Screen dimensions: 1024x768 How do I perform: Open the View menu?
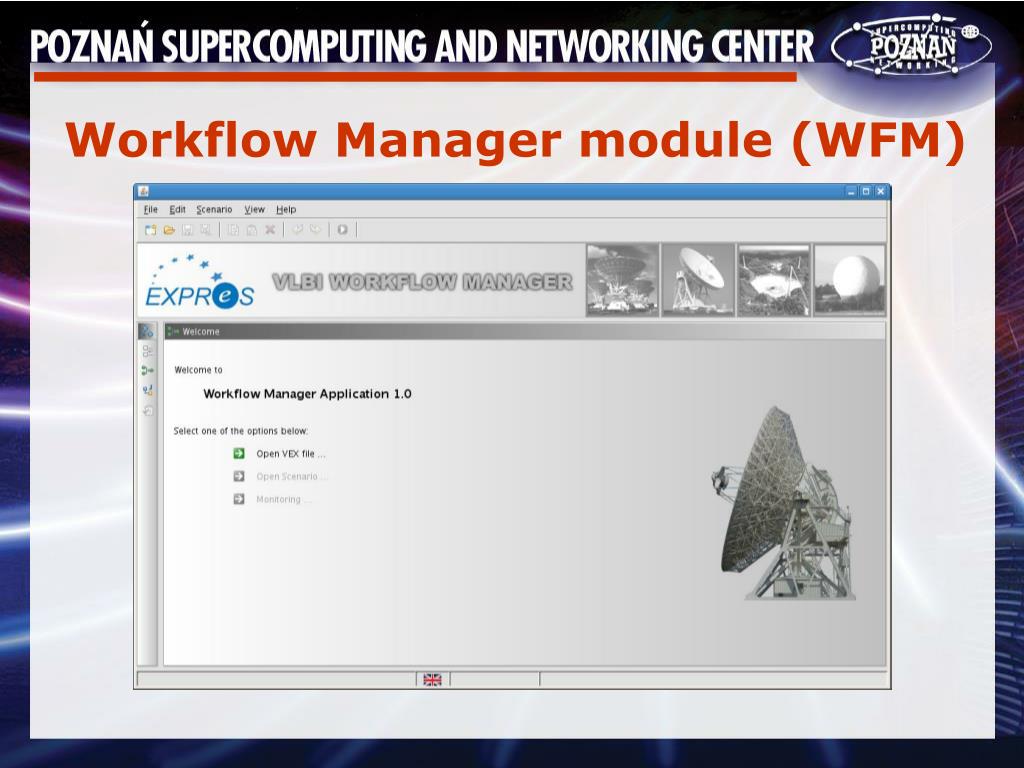[255, 210]
